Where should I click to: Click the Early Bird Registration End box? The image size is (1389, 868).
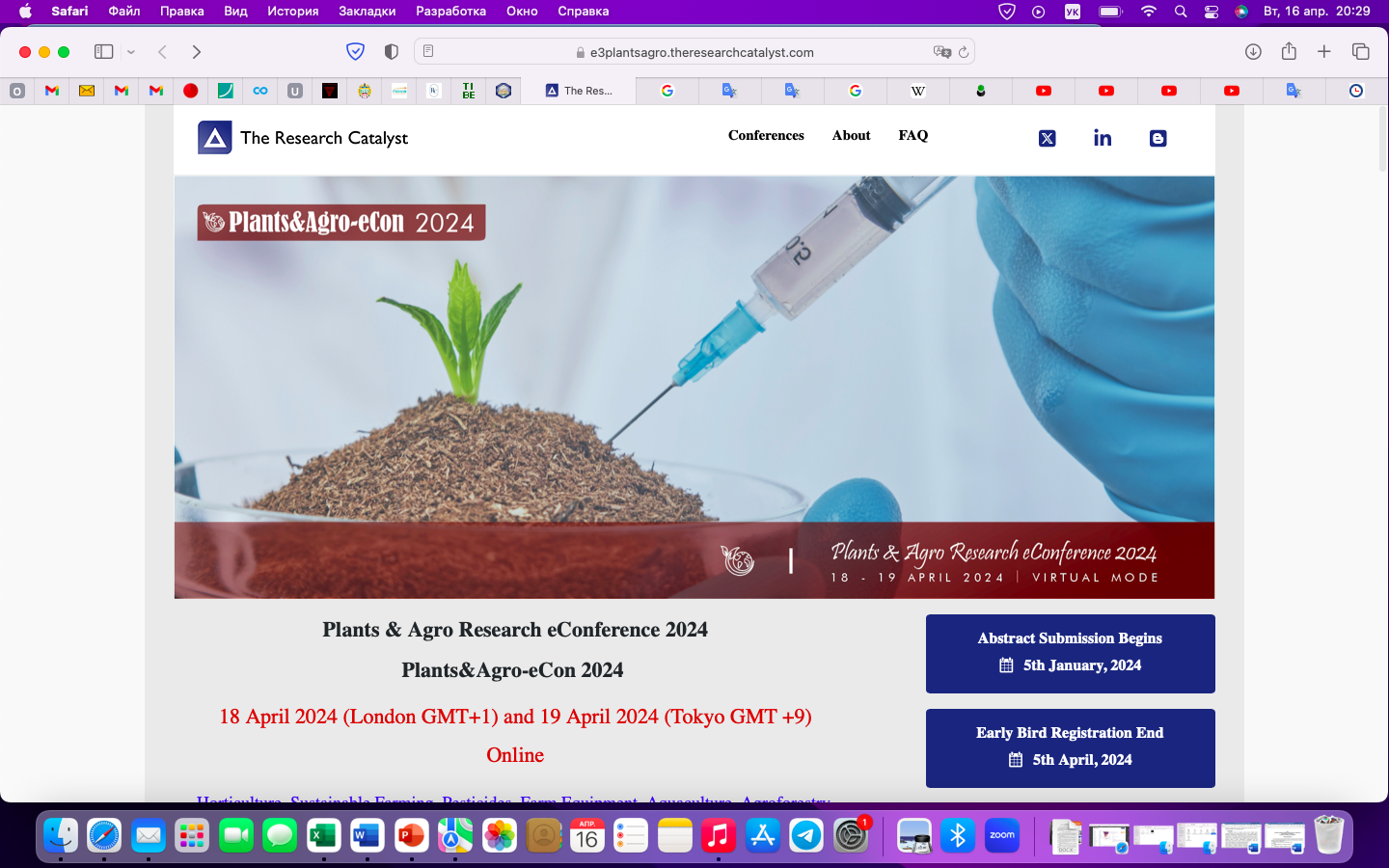tap(1071, 748)
